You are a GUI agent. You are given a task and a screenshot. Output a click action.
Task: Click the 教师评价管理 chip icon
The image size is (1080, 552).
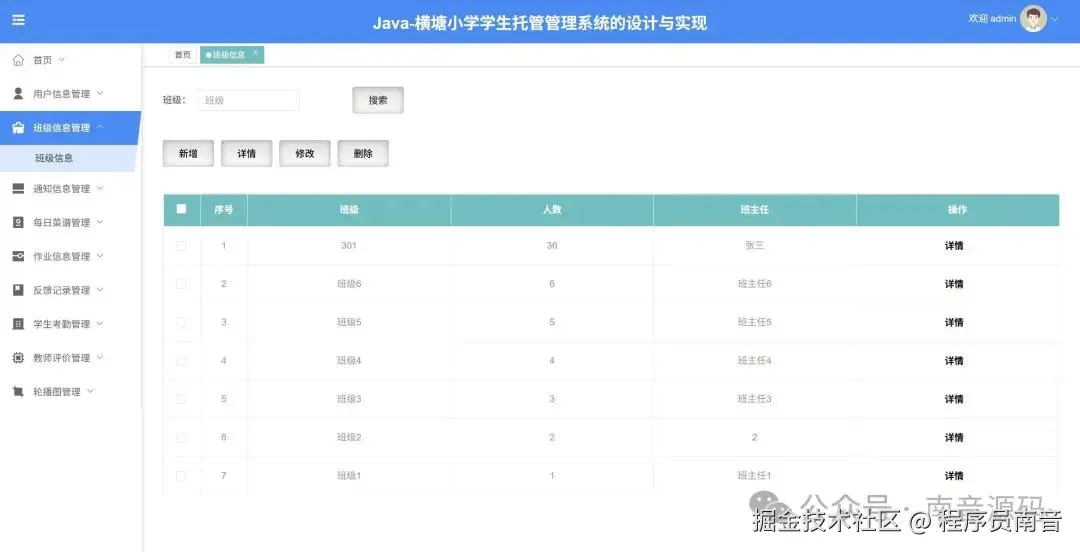(19, 358)
